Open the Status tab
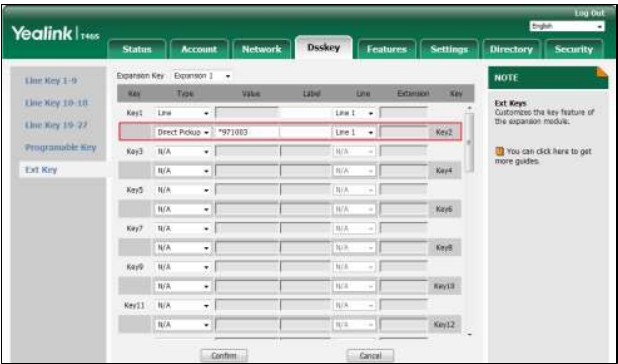This screenshot has width=618, height=364. [137, 49]
